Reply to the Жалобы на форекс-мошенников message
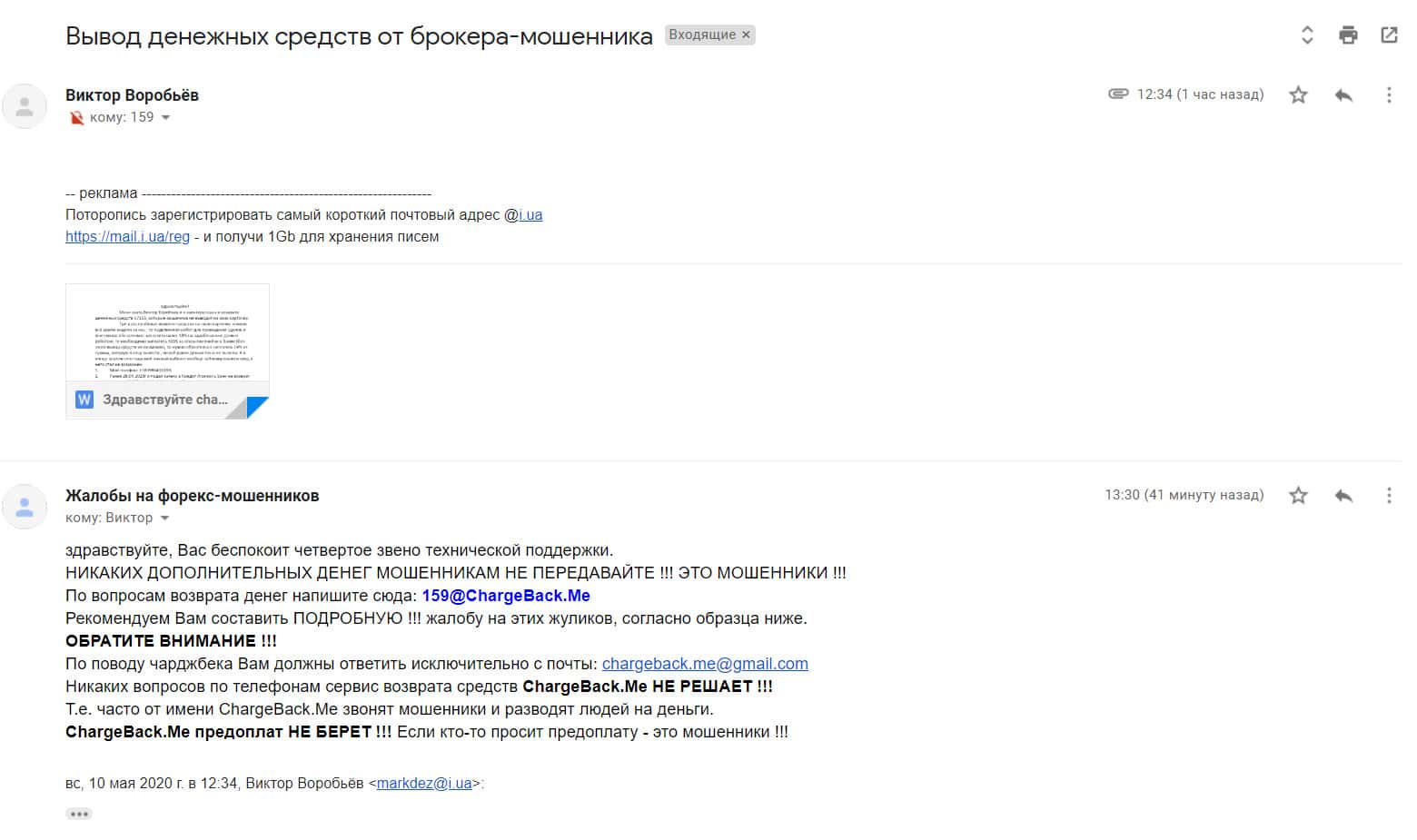The width and height of the screenshot is (1417, 840). tap(1343, 495)
